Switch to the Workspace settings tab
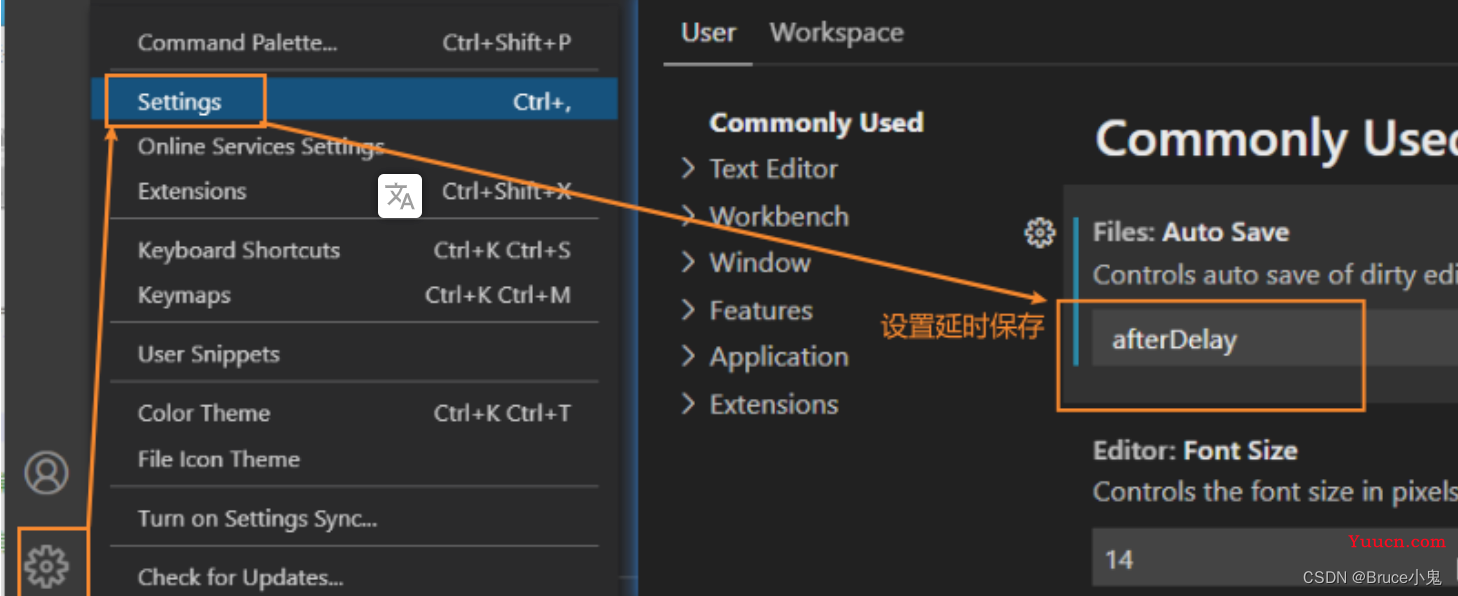This screenshot has width=1458, height=596. (836, 32)
